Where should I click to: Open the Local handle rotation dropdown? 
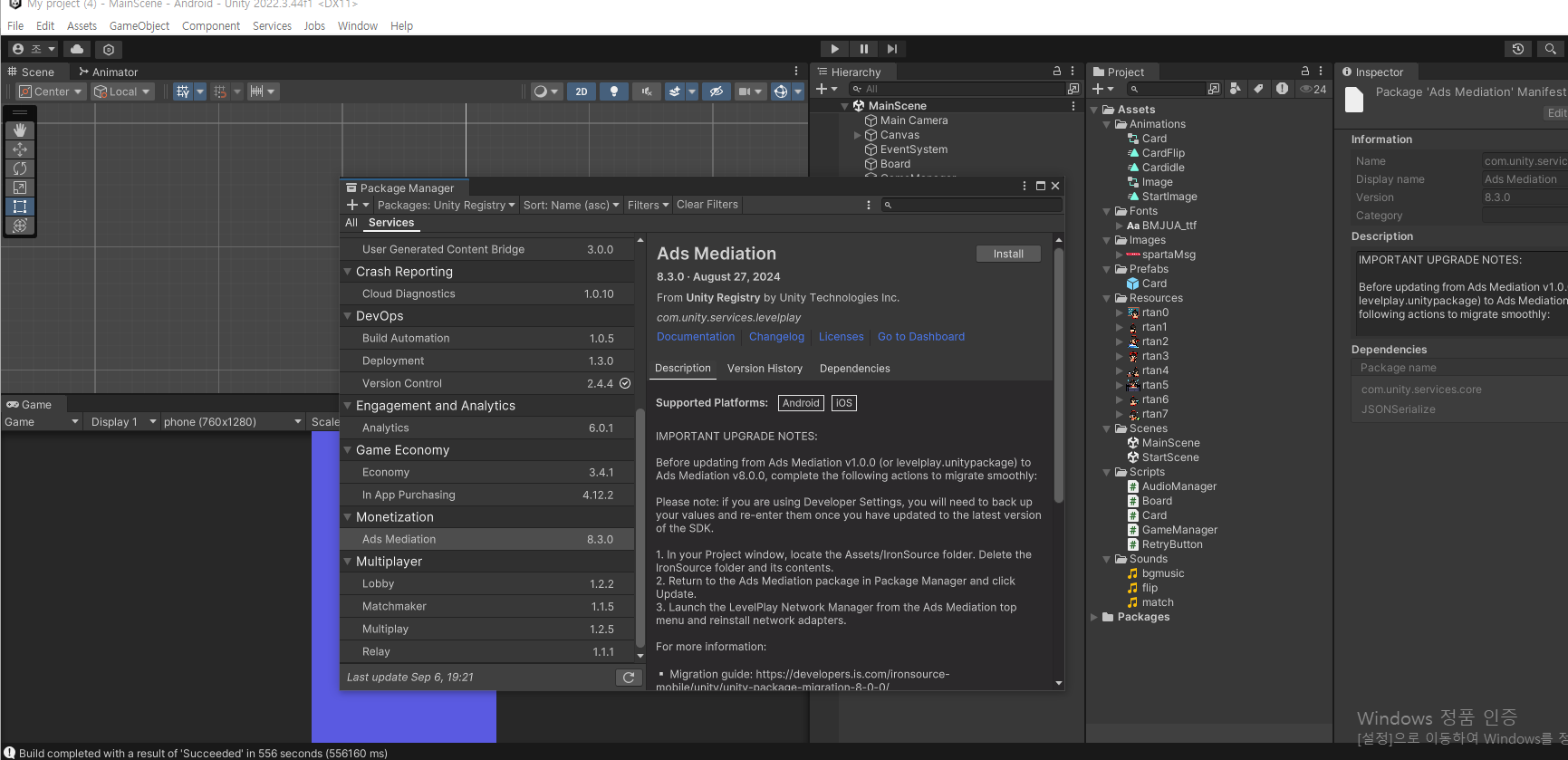pyautogui.click(x=122, y=91)
